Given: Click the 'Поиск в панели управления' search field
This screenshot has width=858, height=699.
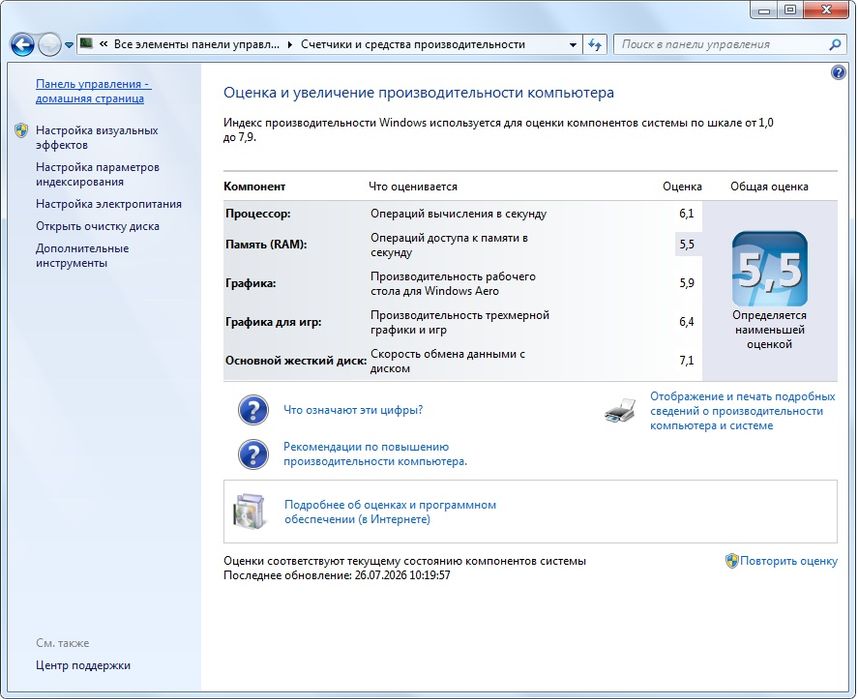Looking at the screenshot, I should click(722, 45).
